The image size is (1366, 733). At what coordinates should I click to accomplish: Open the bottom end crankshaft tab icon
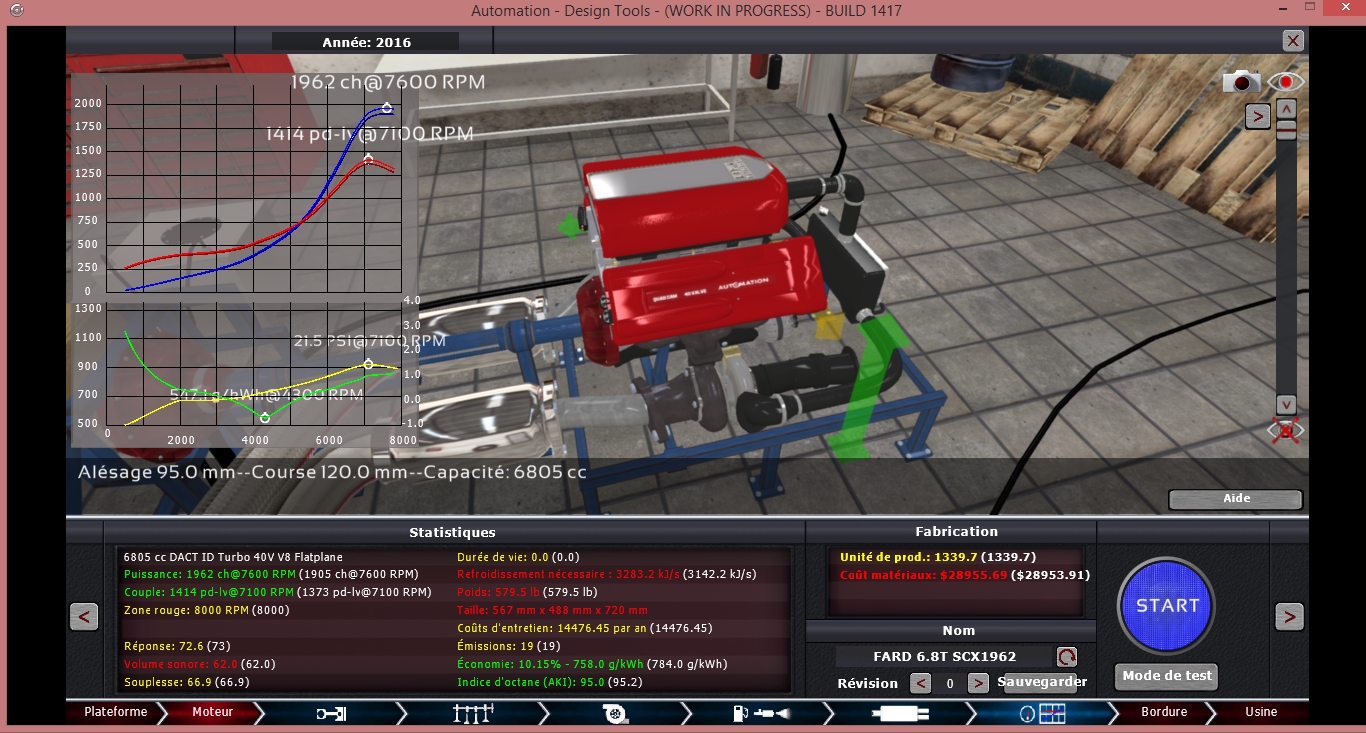331,713
